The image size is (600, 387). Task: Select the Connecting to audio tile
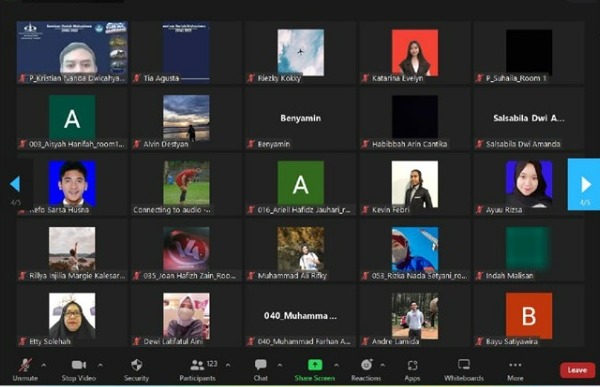(x=186, y=184)
